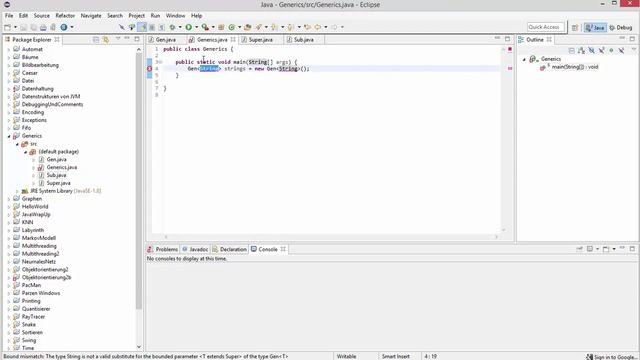Click the blue globe toolbar icon
640x360 pixels.
coord(64,27)
